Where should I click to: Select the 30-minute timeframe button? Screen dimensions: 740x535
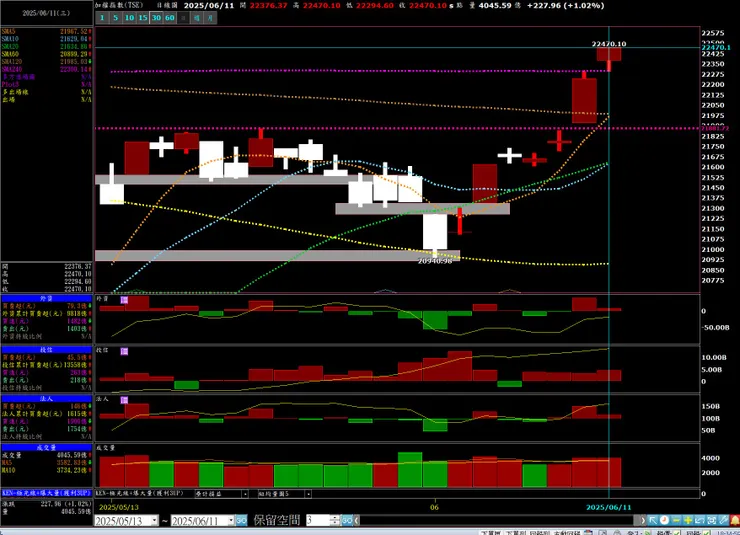click(156, 18)
